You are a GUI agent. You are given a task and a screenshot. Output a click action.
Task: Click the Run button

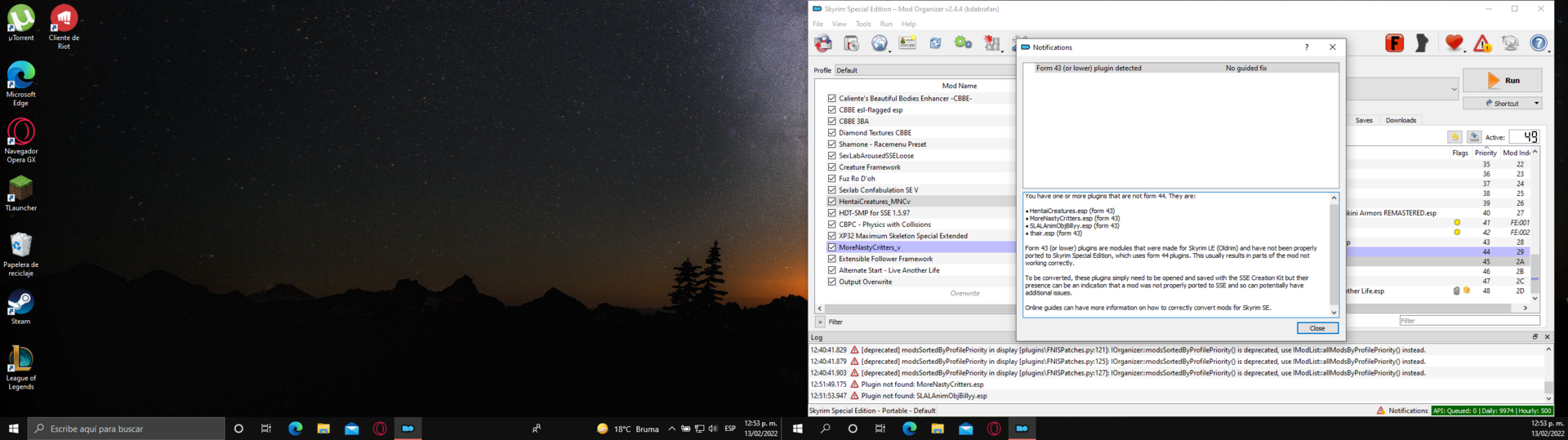(x=1502, y=80)
